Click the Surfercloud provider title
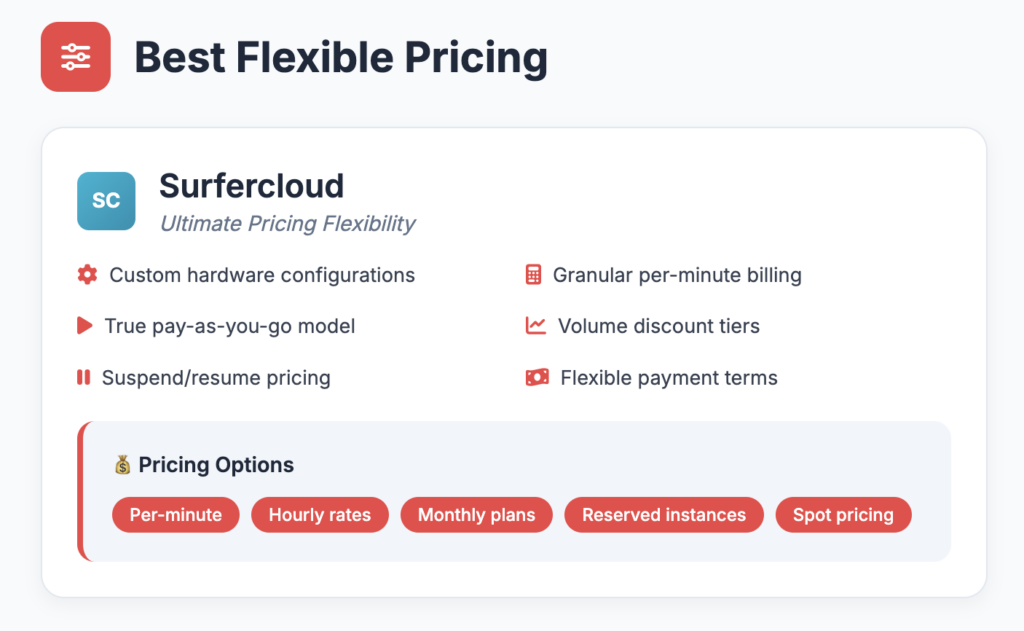The width and height of the screenshot is (1024, 631). [x=251, y=186]
